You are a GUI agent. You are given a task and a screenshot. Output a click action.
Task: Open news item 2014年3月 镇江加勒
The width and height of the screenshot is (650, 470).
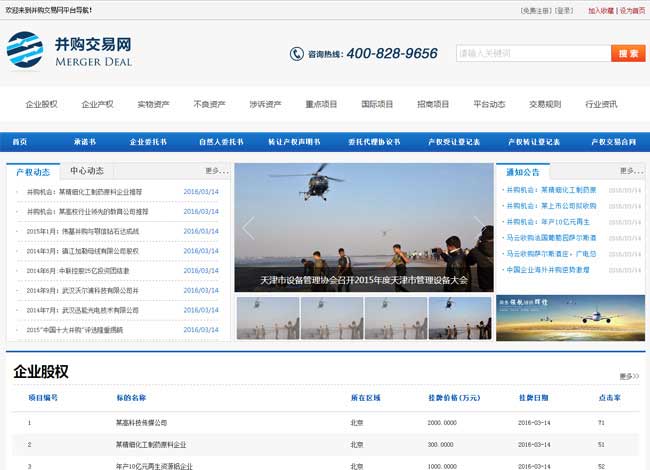(82, 251)
